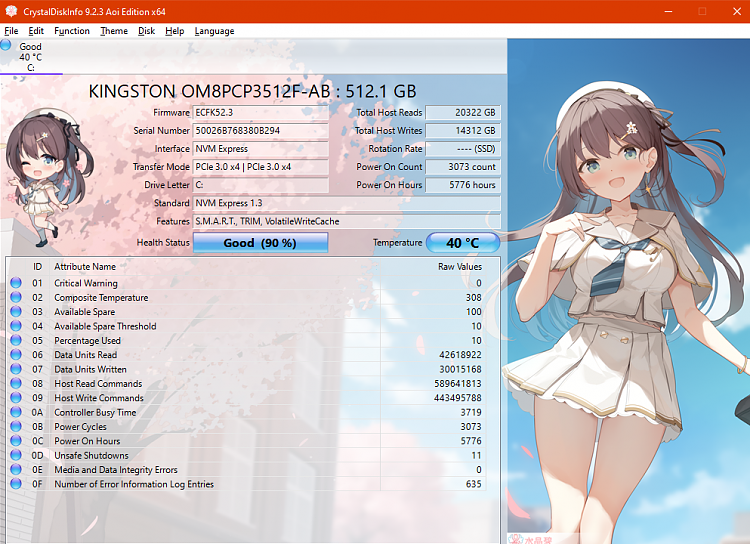
Task: Click the Firmware value field ECFK52.3
Action: click(x=260, y=113)
